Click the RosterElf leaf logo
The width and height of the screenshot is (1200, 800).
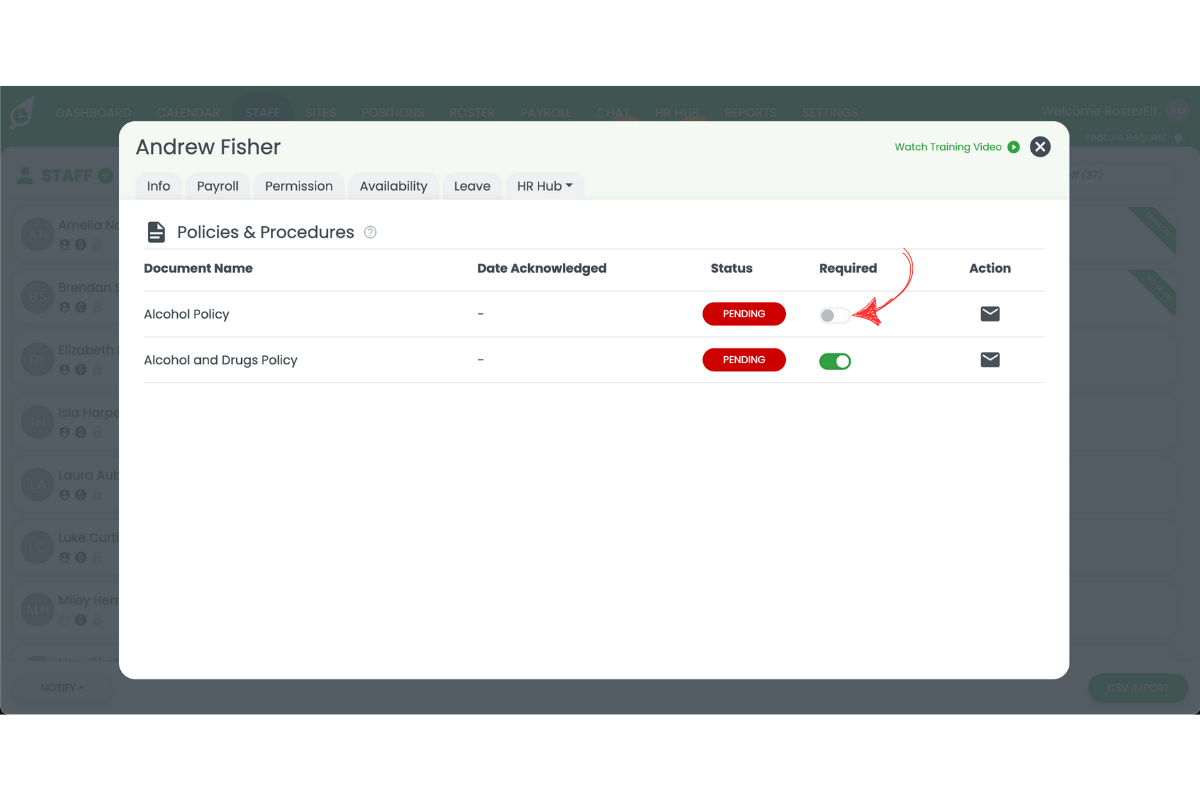coord(22,112)
